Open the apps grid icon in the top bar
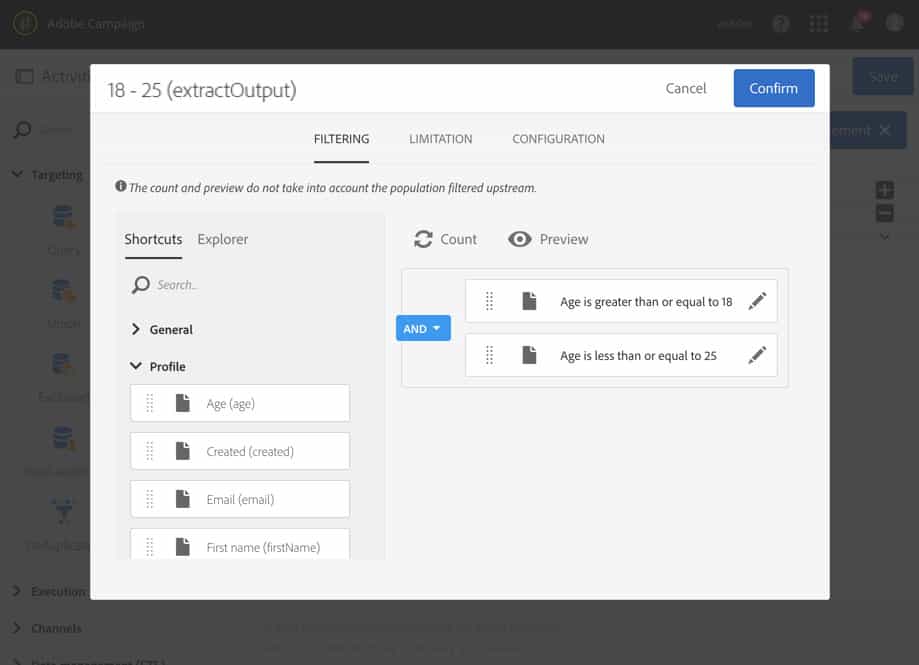This screenshot has width=919, height=665. point(818,24)
